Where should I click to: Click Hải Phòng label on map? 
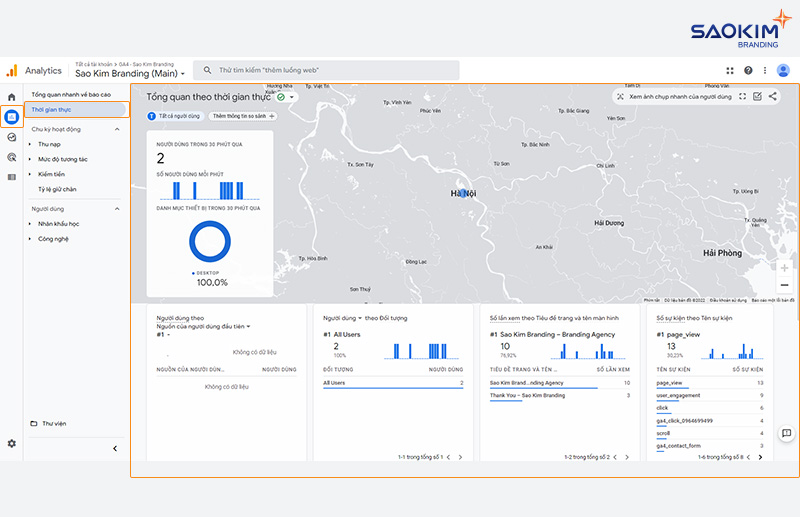722,253
